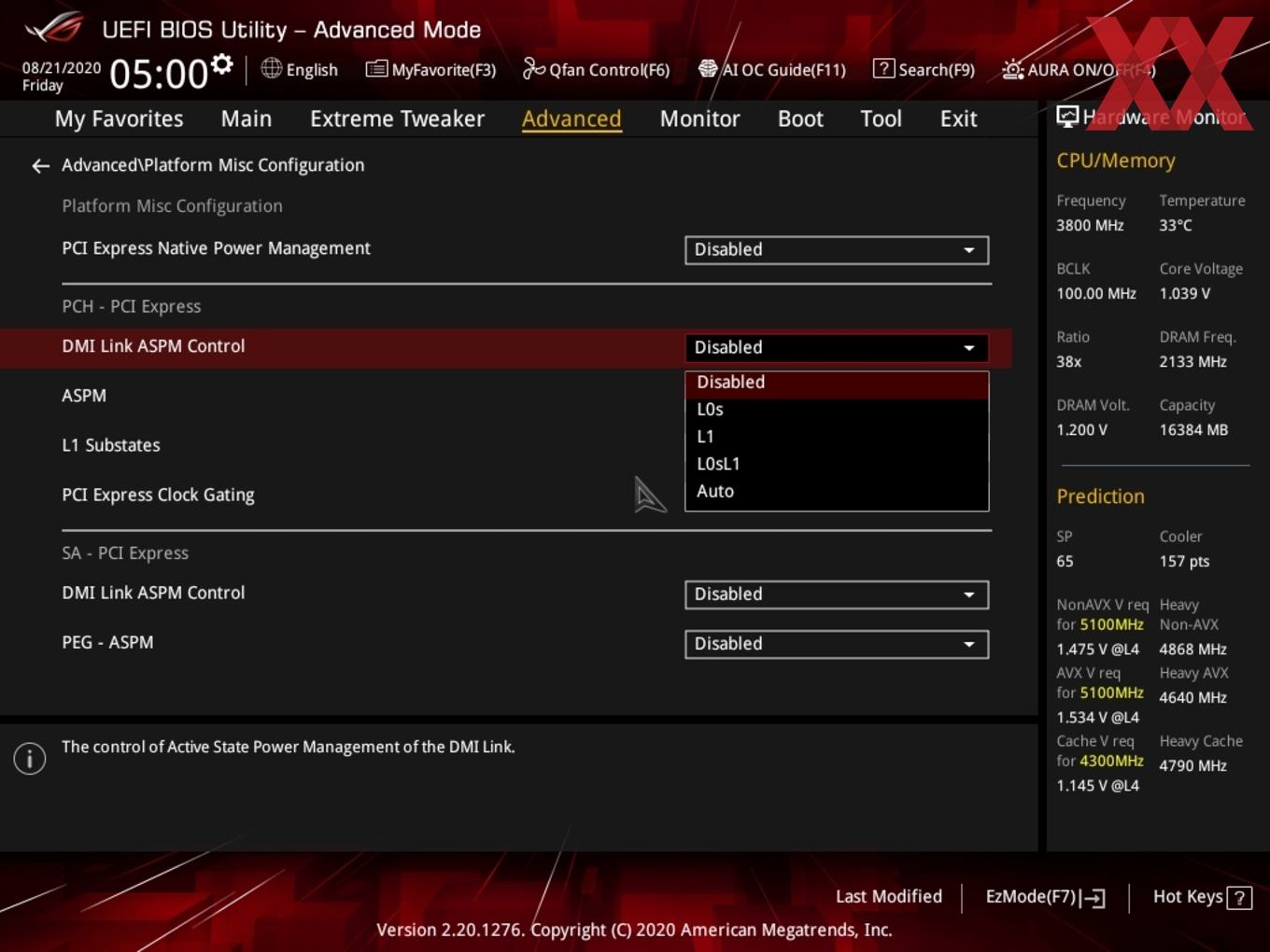
Task: Open the Tool tab
Action: point(881,119)
